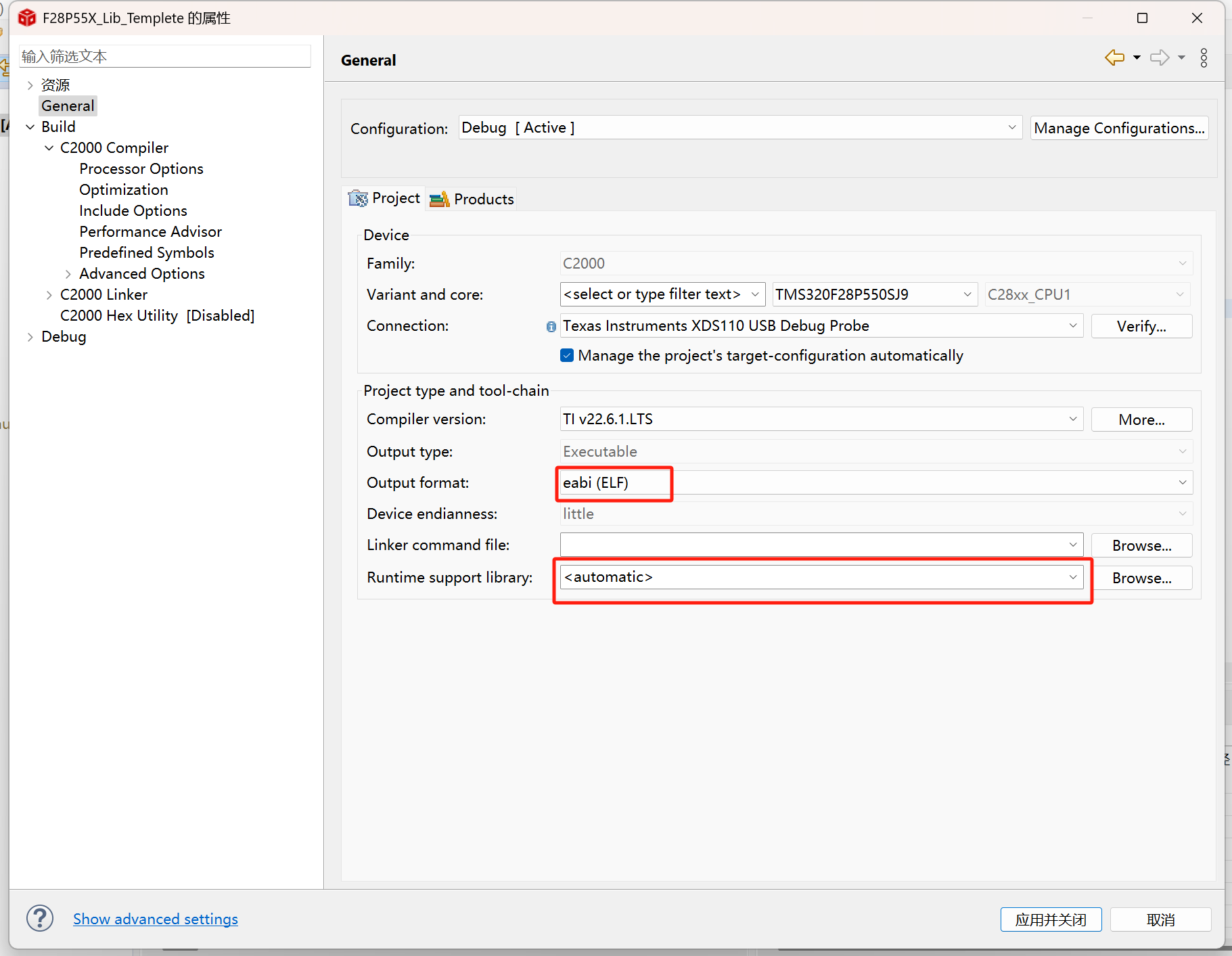Click the More compiler versions button
The height and width of the screenshot is (956, 1232).
click(x=1141, y=419)
